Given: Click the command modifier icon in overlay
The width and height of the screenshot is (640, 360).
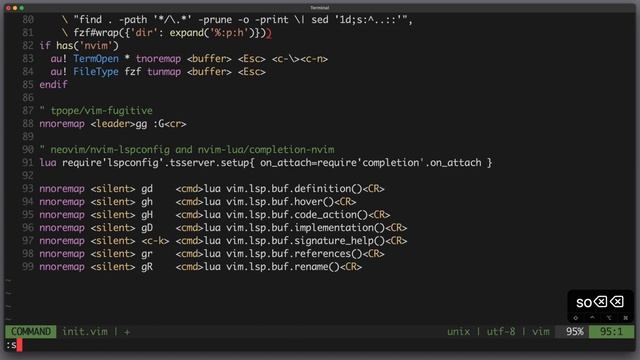Looking at the screenshot, I should click(x=625, y=318).
